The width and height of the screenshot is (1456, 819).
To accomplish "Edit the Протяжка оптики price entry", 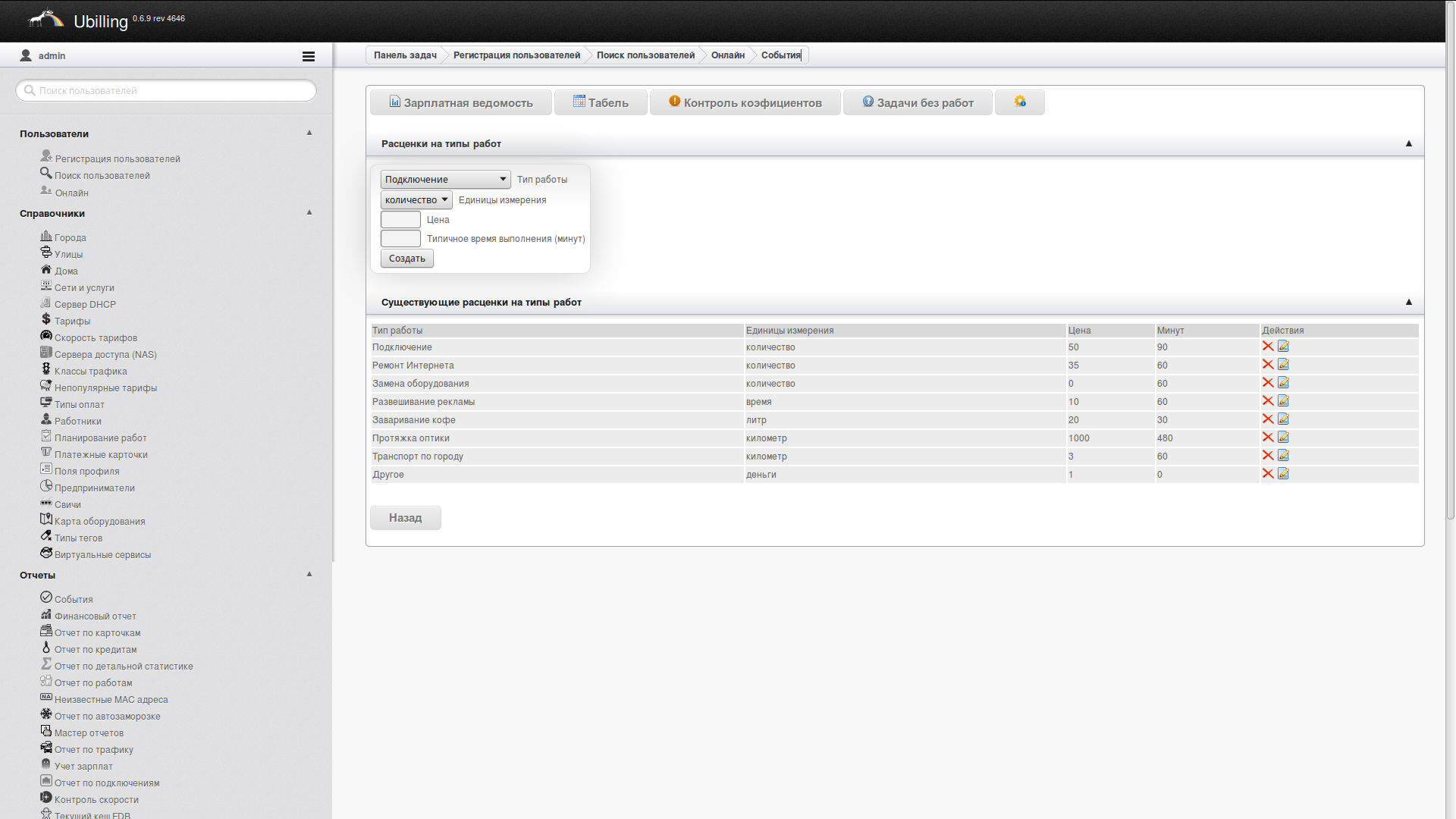I will (1283, 438).
